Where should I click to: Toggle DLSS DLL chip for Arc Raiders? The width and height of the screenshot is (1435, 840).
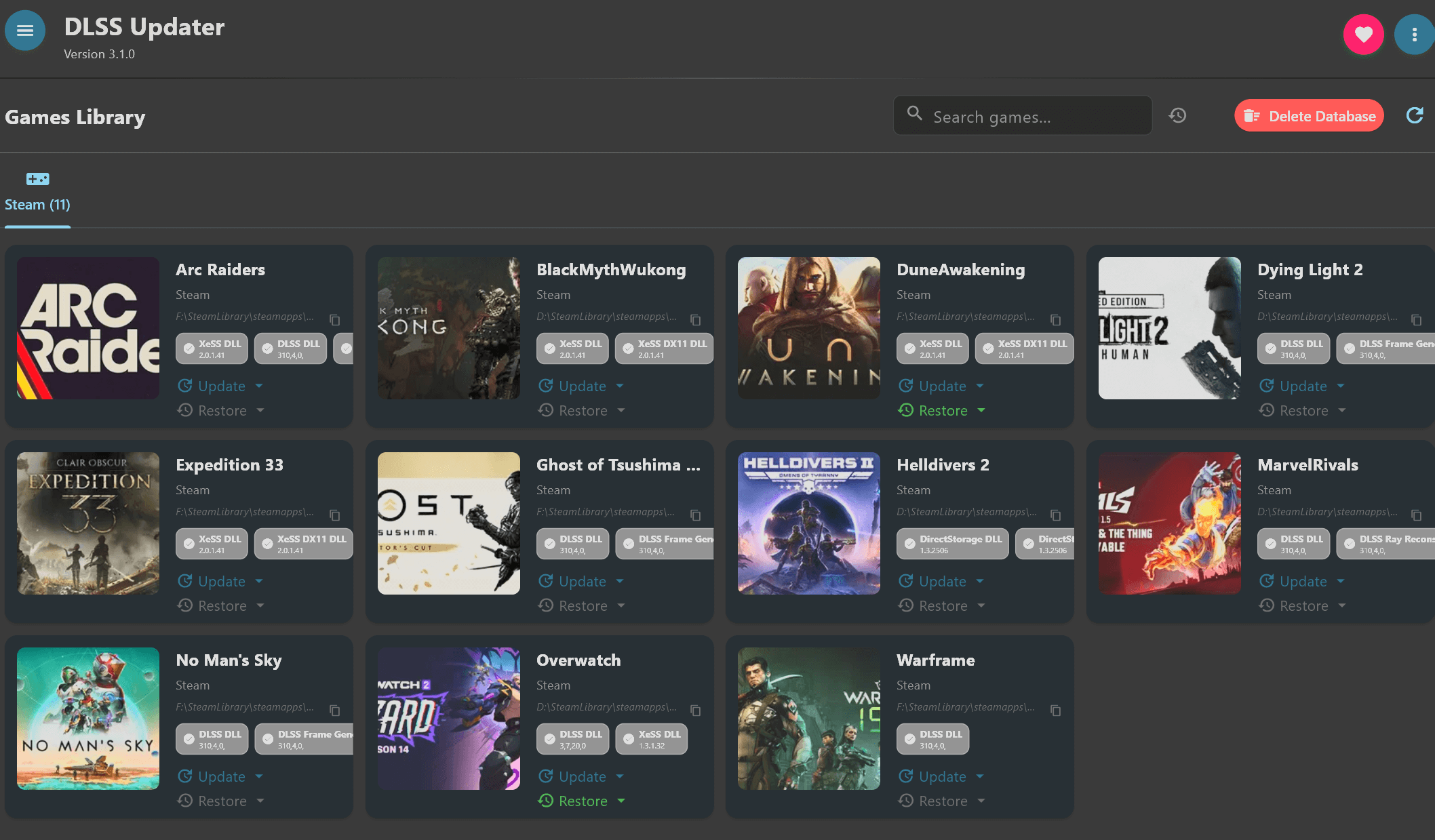click(x=290, y=348)
